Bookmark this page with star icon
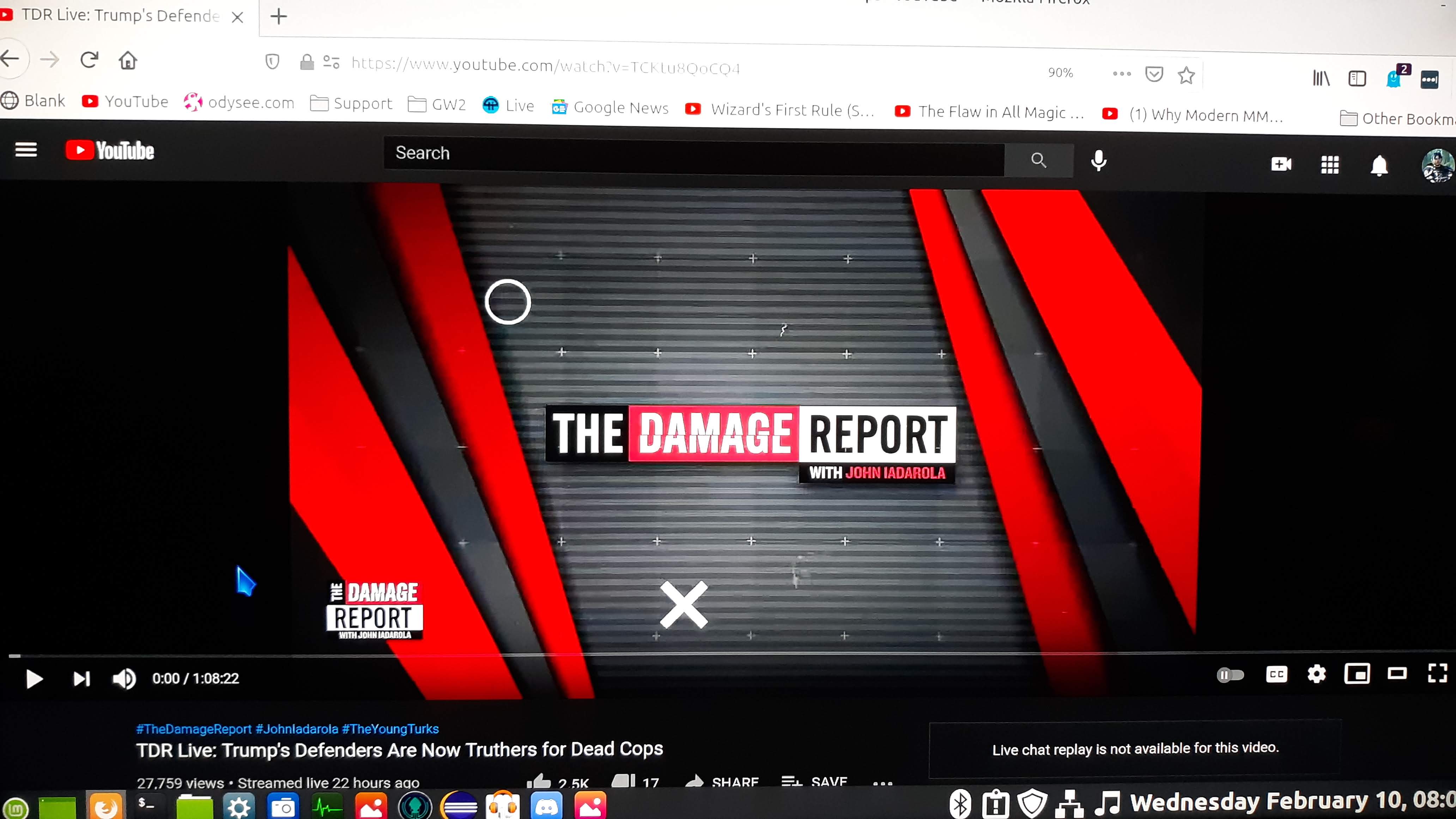Screen dimensions: 1456x819 [x=1186, y=75]
